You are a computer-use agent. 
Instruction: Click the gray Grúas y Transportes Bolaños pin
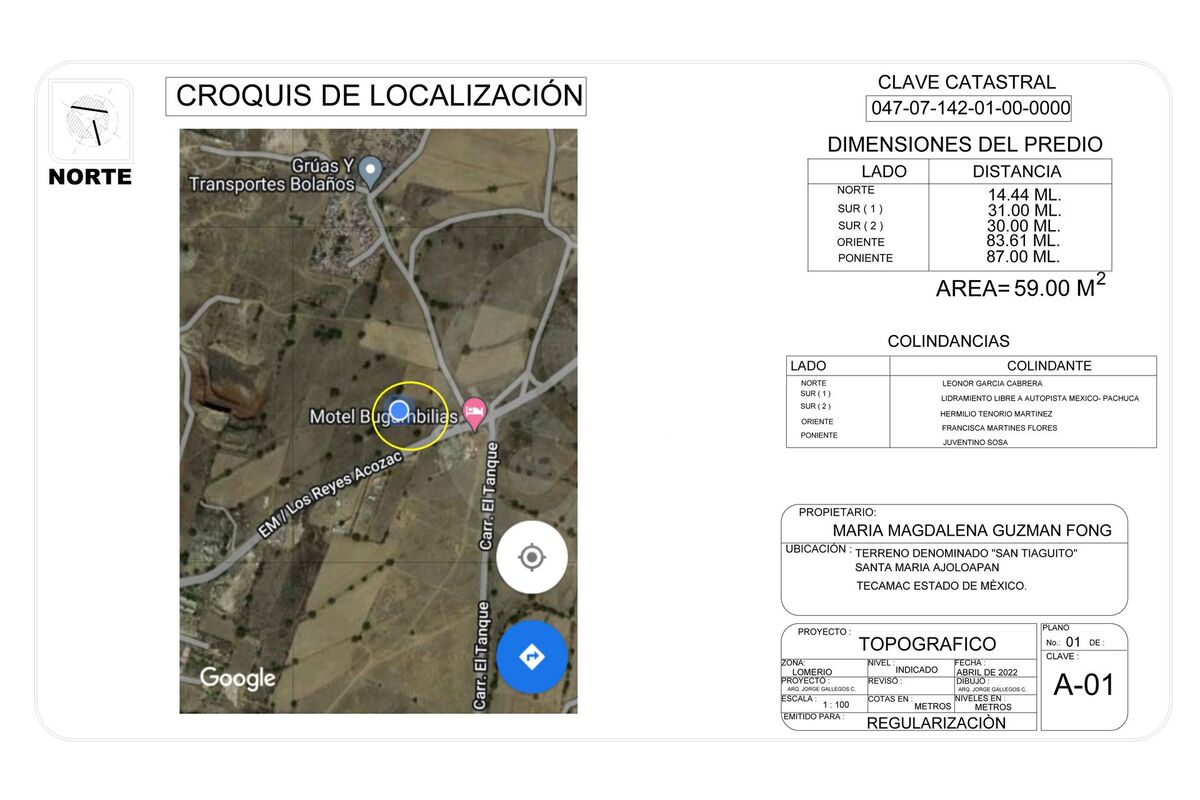(x=371, y=172)
